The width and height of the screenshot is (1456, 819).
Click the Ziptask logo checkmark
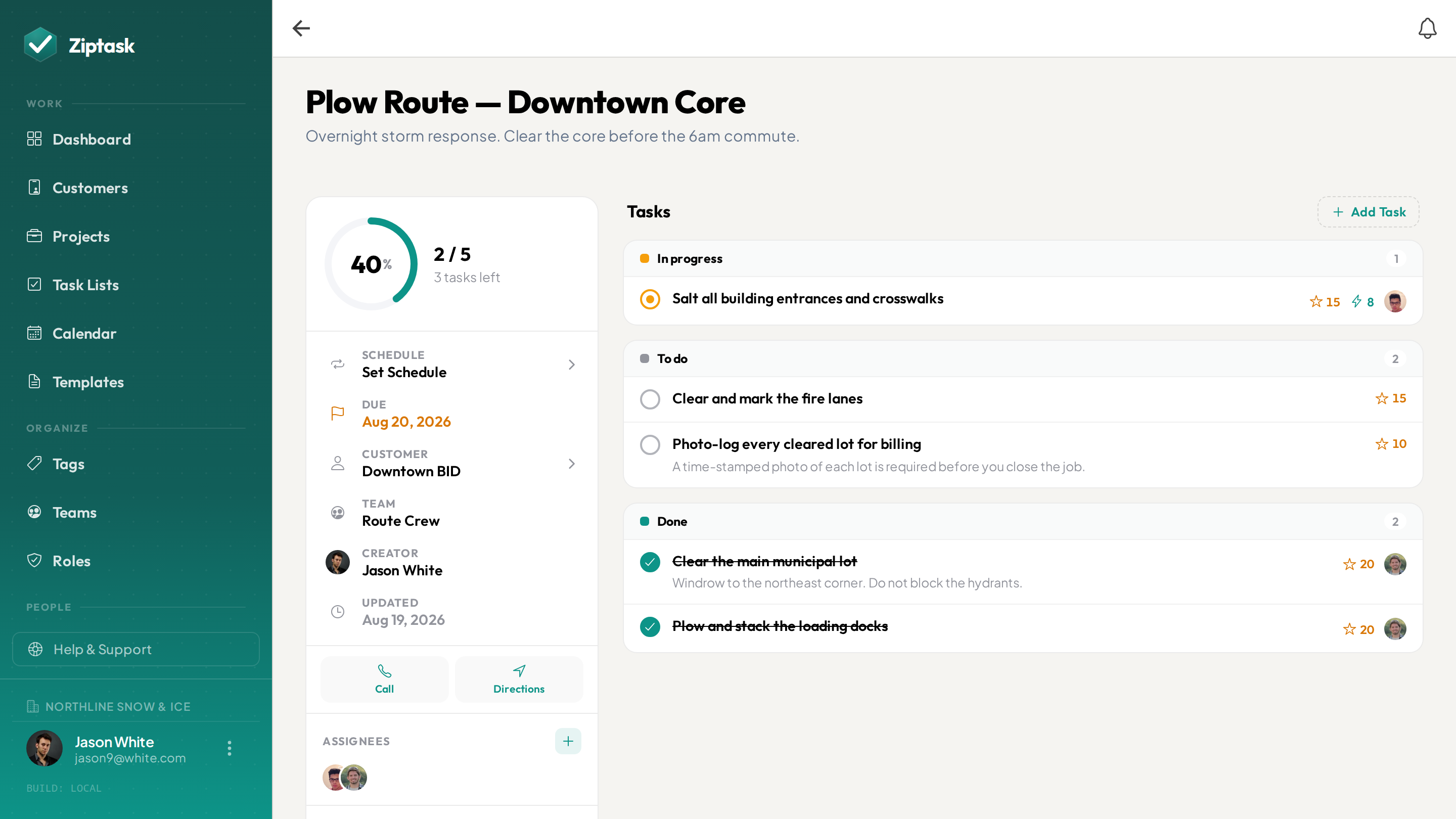40,44
